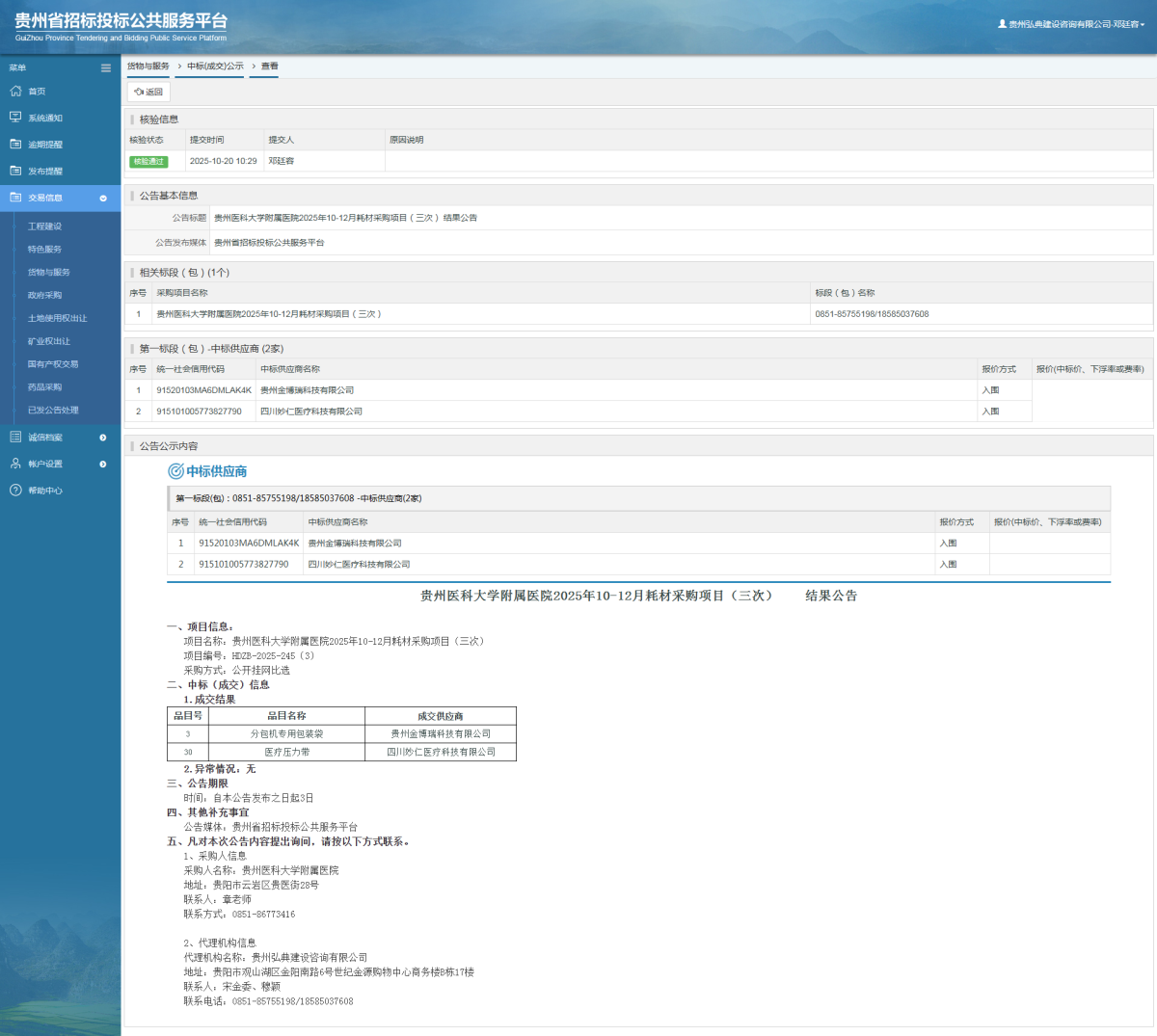Select 政府采购 in the sidebar submenu
Image resolution: width=1157 pixels, height=1036 pixels.
(44, 295)
